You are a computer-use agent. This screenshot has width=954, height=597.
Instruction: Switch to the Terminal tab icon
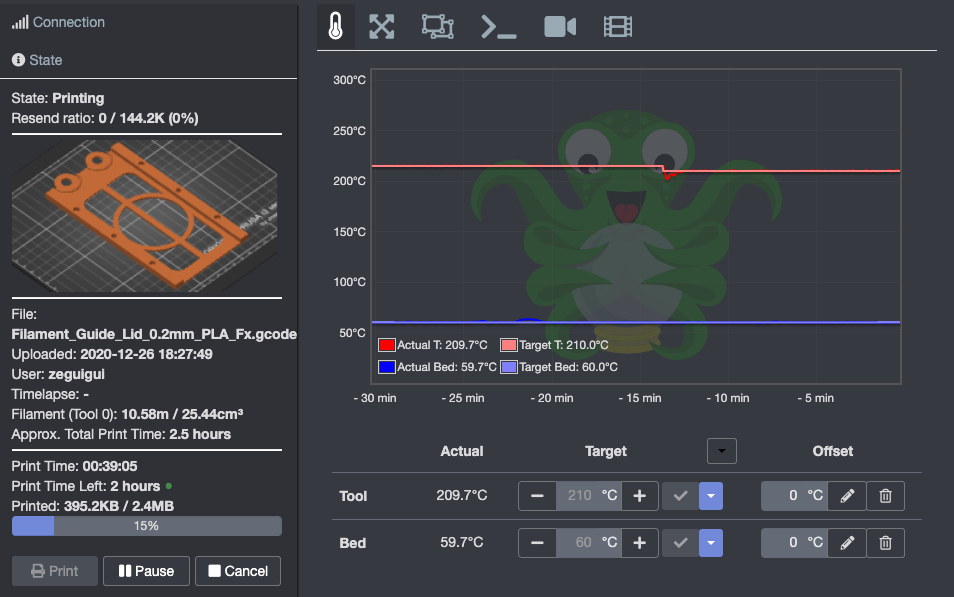pos(498,27)
